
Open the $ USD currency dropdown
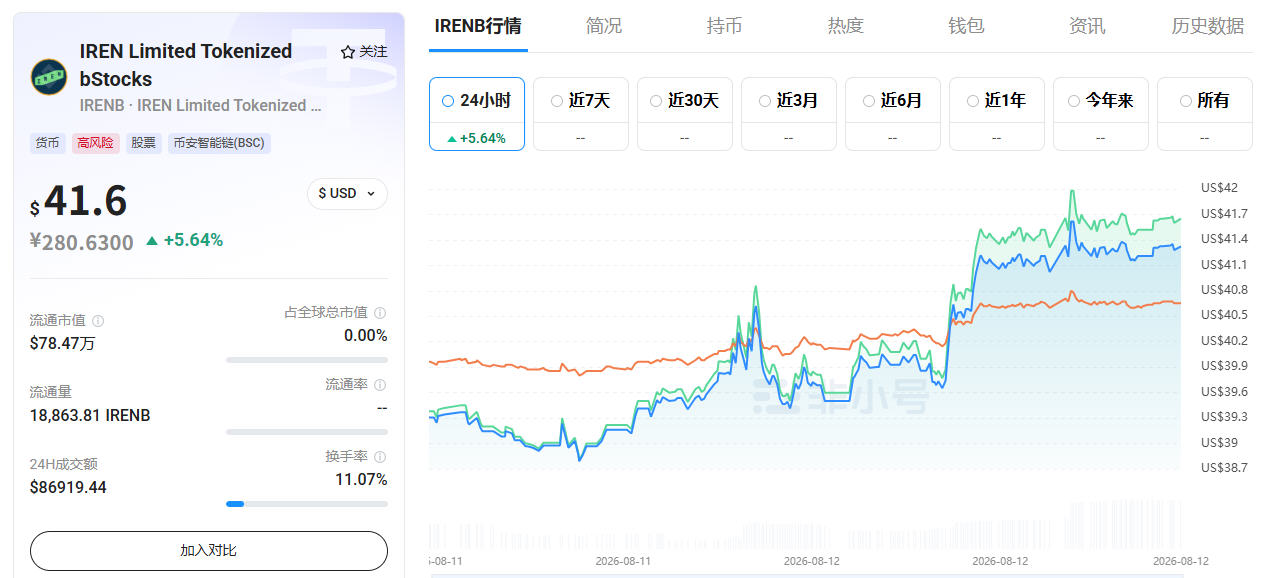[x=347, y=193]
